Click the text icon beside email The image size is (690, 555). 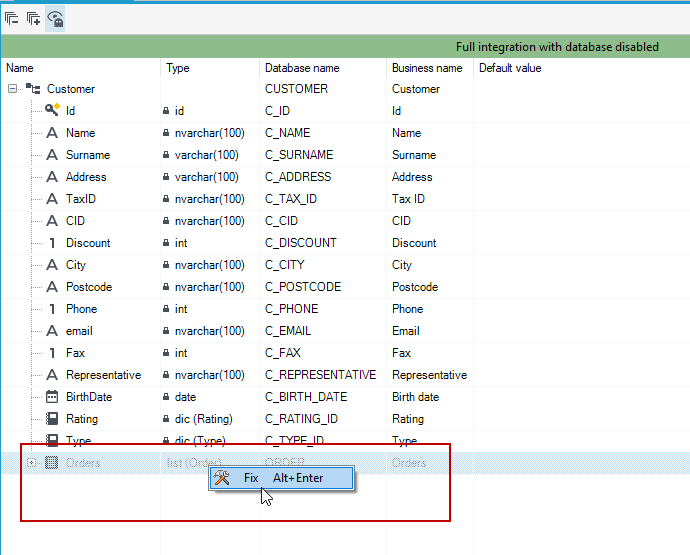click(x=52, y=331)
